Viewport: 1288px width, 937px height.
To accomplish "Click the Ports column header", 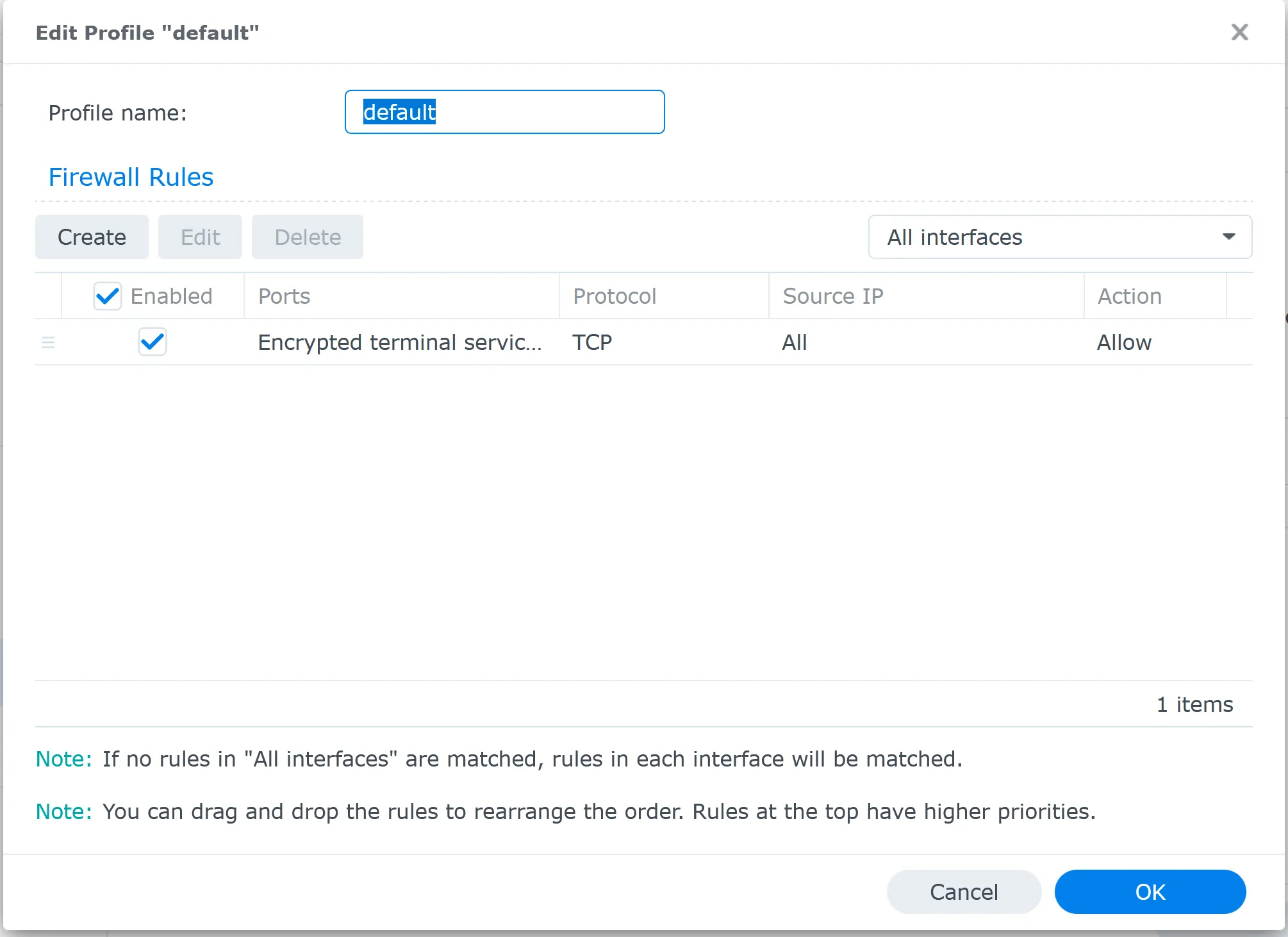I will (284, 295).
